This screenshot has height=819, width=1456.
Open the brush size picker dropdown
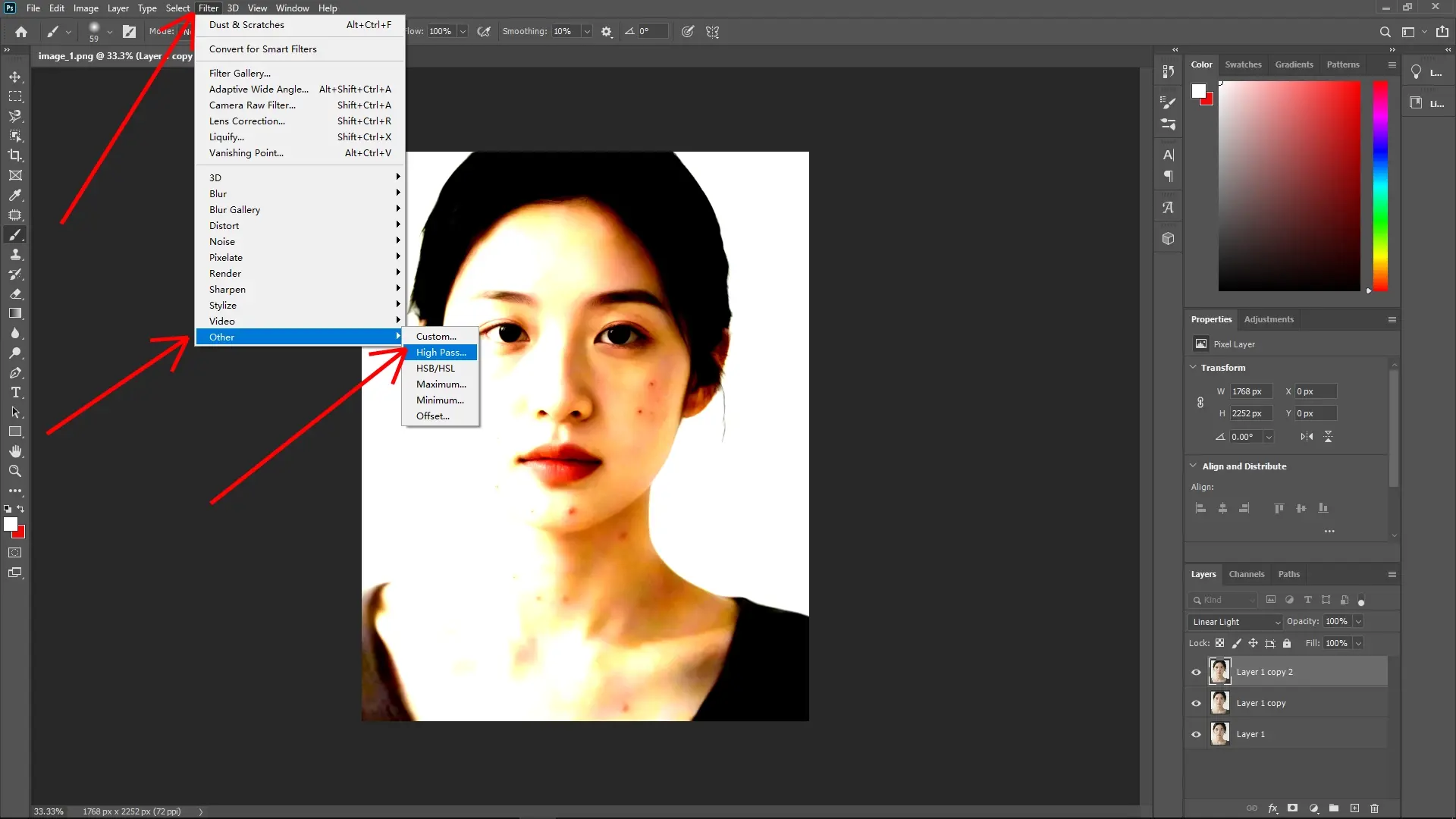coord(110,32)
